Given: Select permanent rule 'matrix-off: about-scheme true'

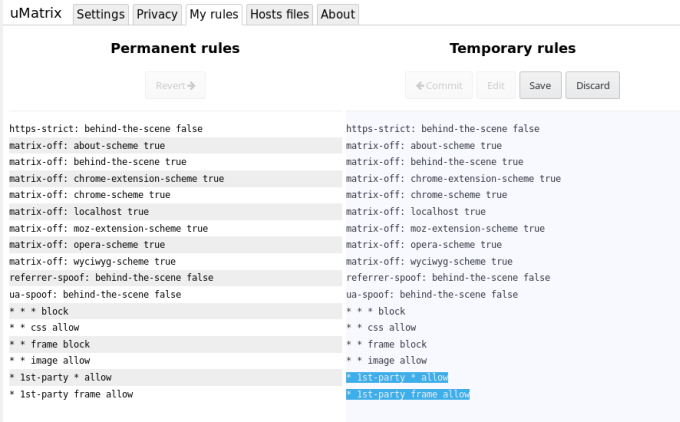Looking at the screenshot, I should point(176,145).
